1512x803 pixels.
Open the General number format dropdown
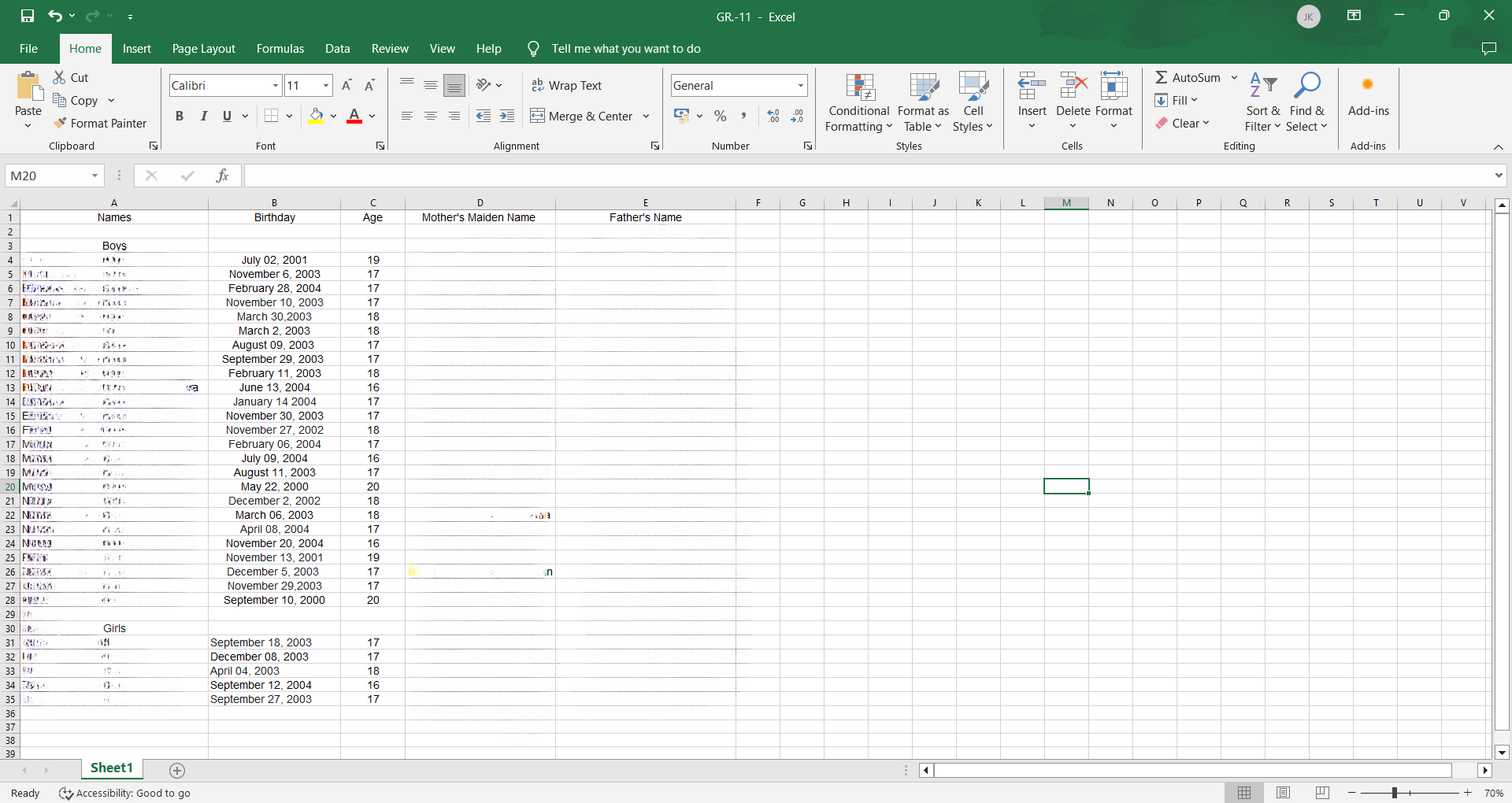801,85
